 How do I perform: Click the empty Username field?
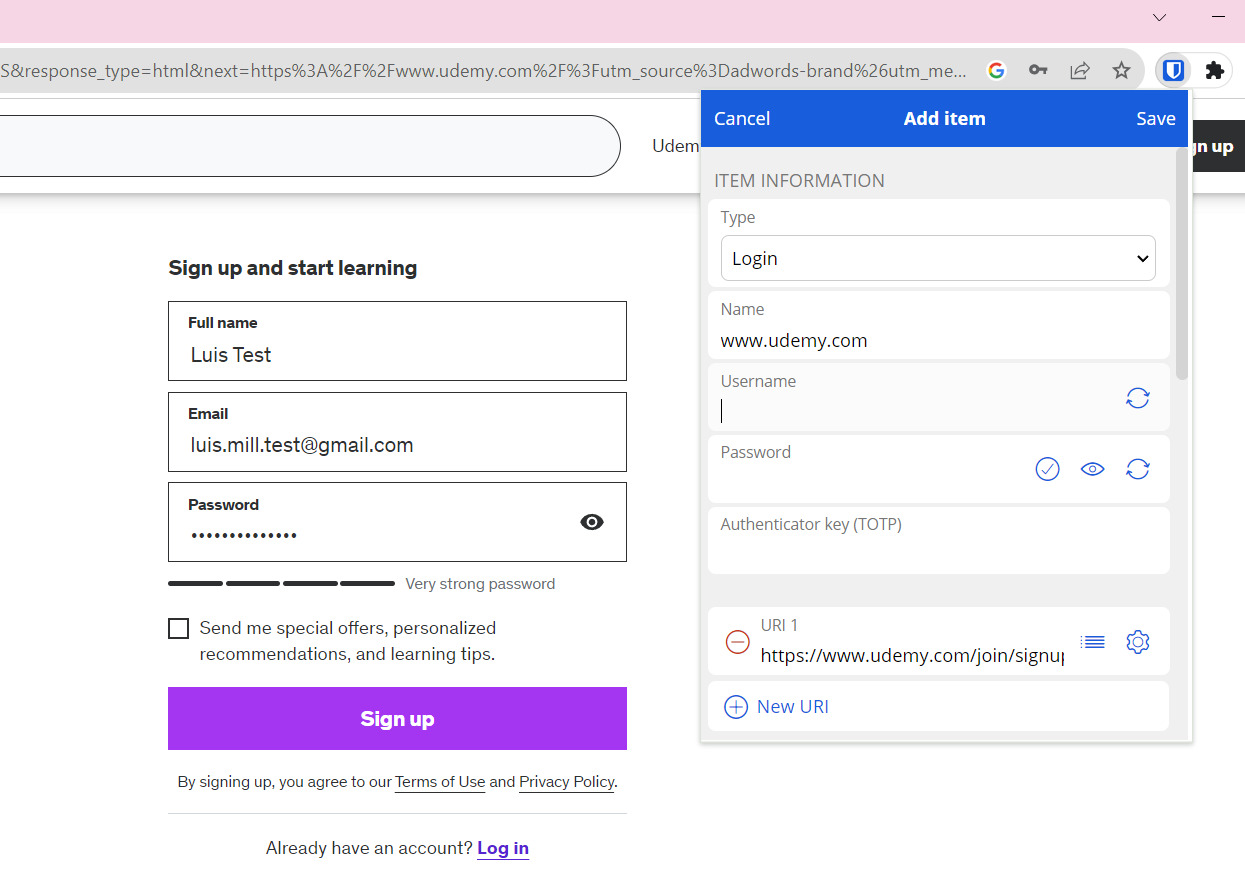click(x=900, y=410)
